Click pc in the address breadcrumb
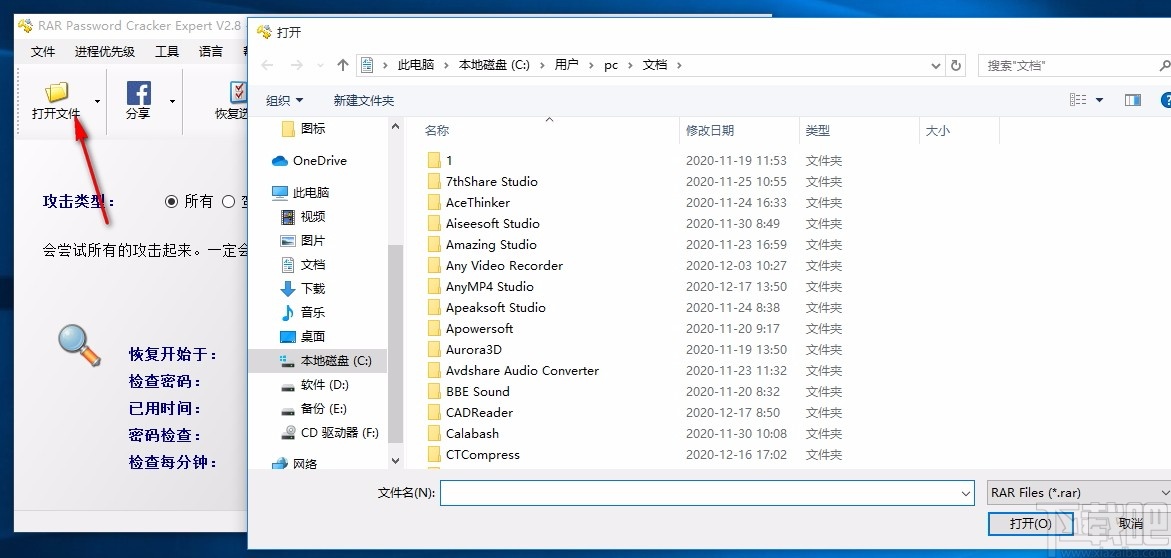The width and height of the screenshot is (1171, 558). [x=611, y=65]
